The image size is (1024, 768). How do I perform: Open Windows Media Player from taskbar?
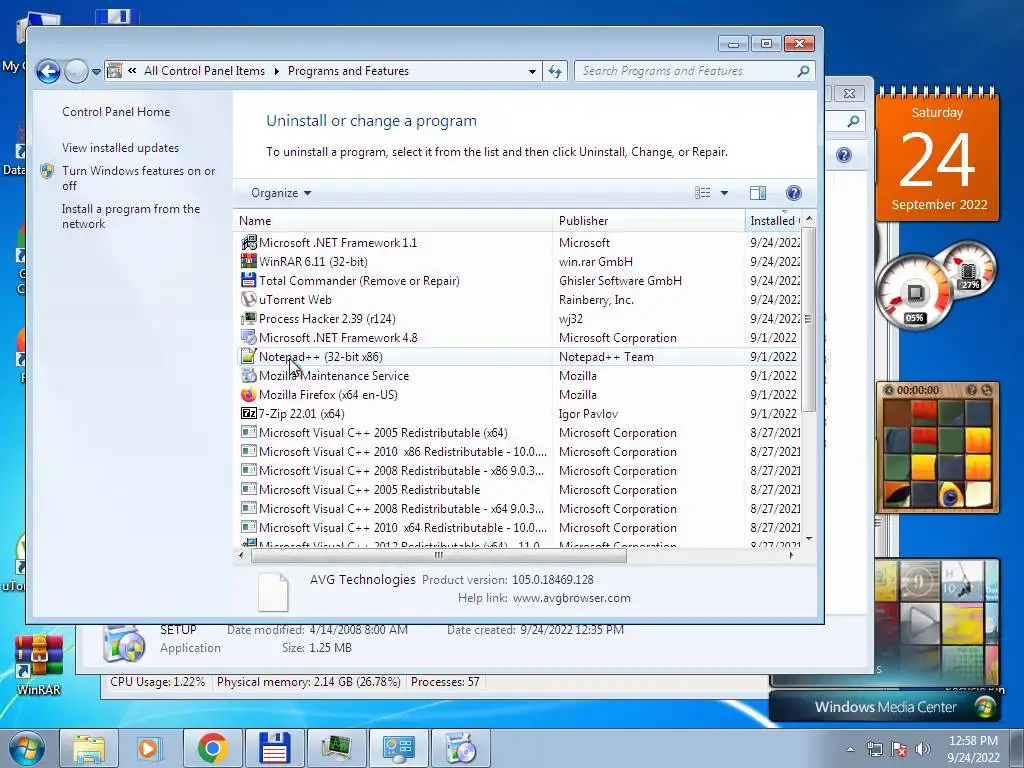150,748
